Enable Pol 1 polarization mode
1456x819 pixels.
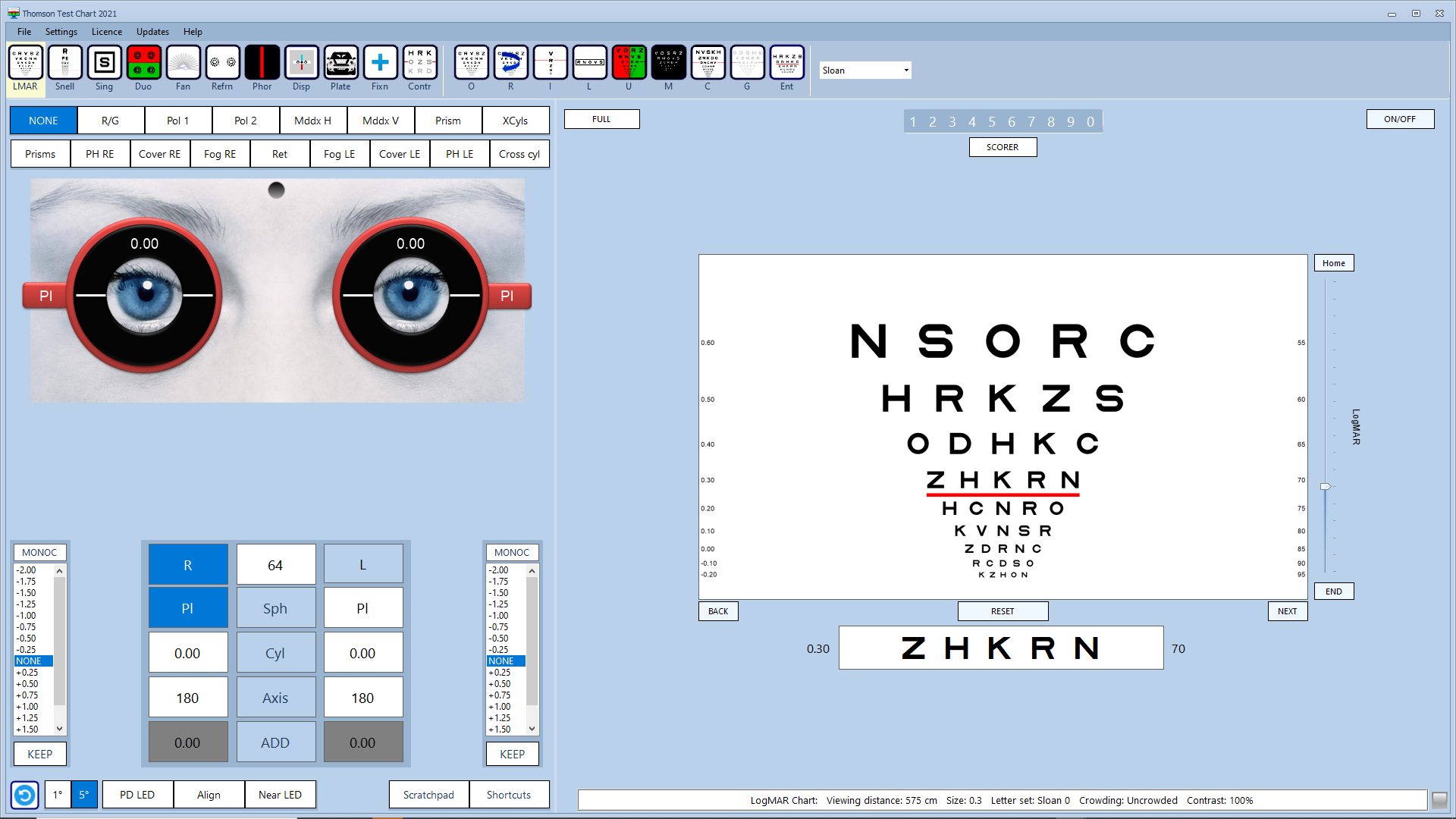pos(177,120)
